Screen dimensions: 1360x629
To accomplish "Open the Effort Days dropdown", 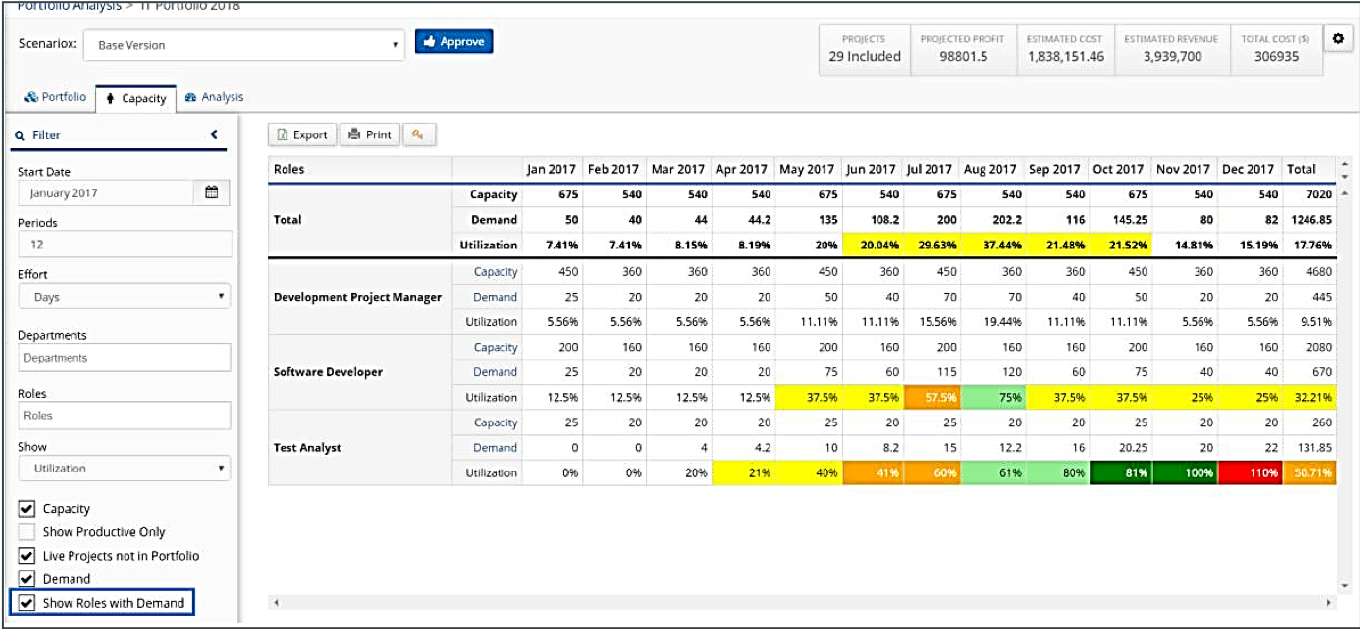I will point(125,296).
